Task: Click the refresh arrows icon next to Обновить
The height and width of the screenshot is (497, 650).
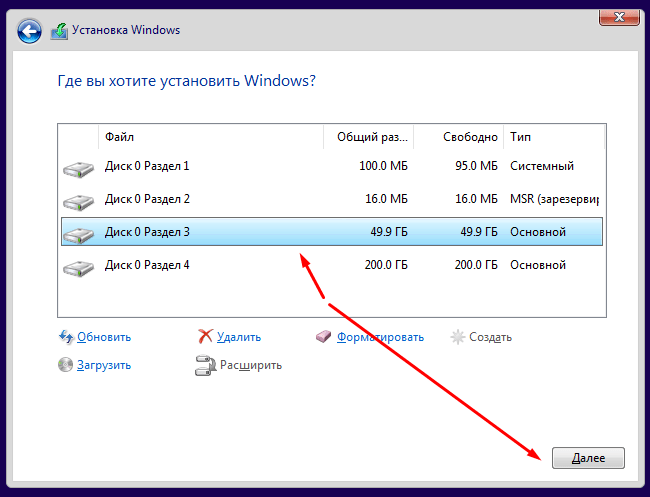Action: (66, 337)
